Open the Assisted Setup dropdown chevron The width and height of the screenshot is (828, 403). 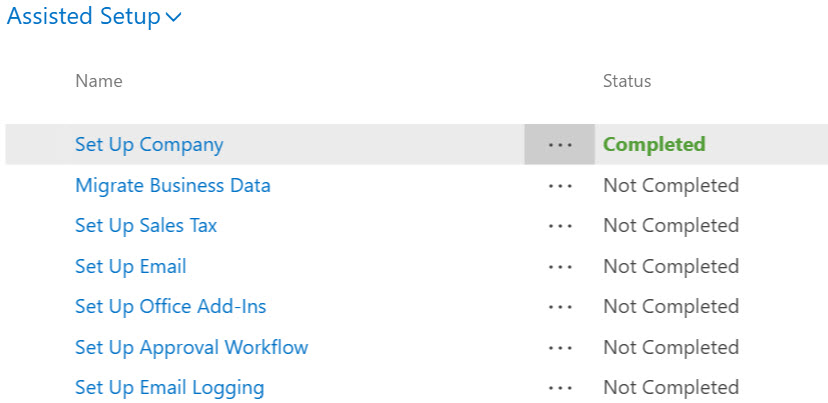pos(174,18)
